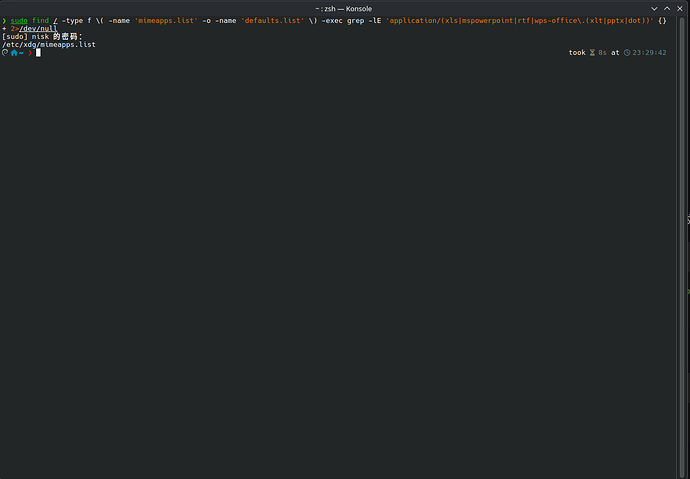Click the /etc/xdg/mimeapps.list output path
The image size is (690, 479).
click(49, 45)
